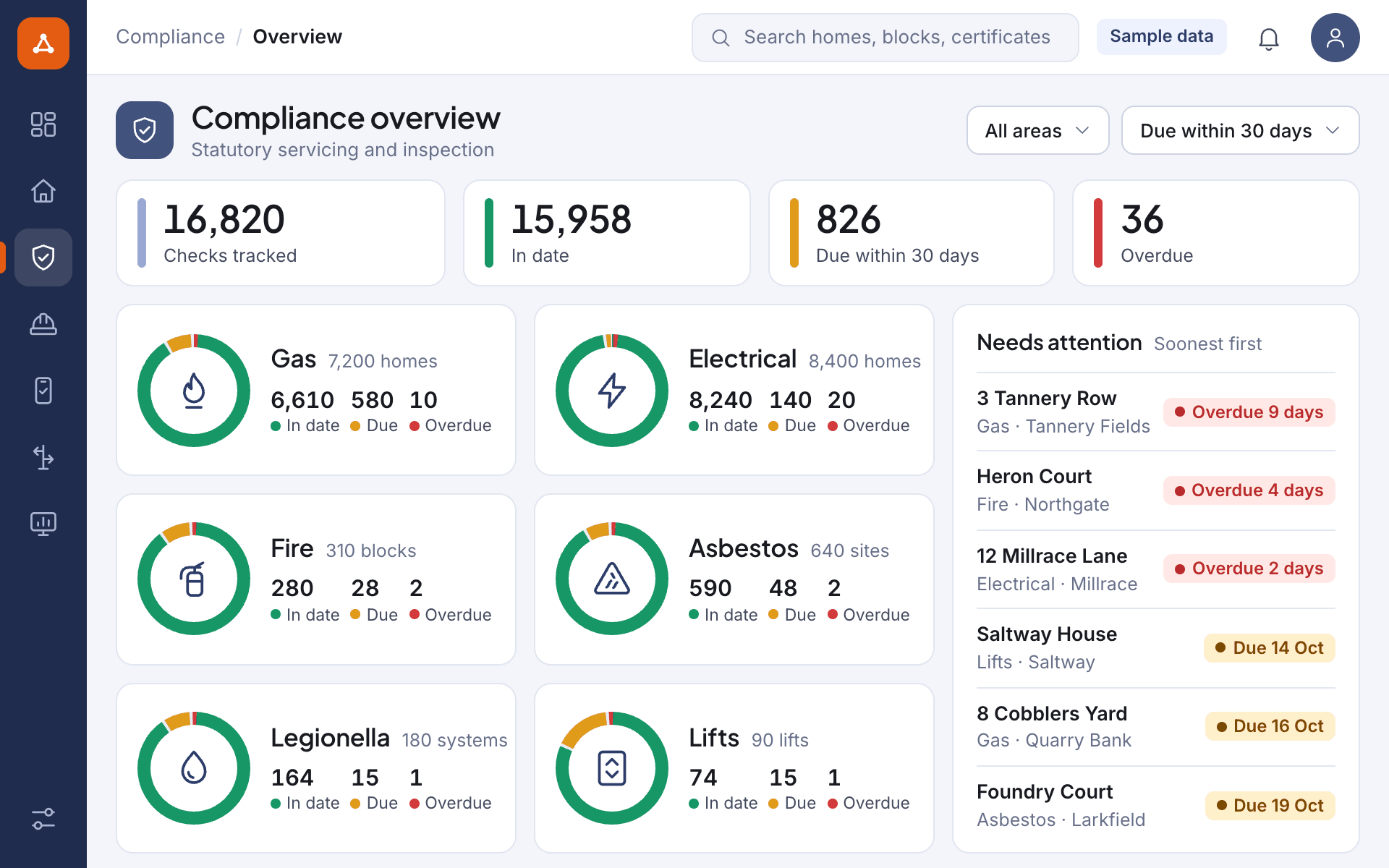Click the Legionella droplet donut chart
1389x868 pixels.
(194, 768)
